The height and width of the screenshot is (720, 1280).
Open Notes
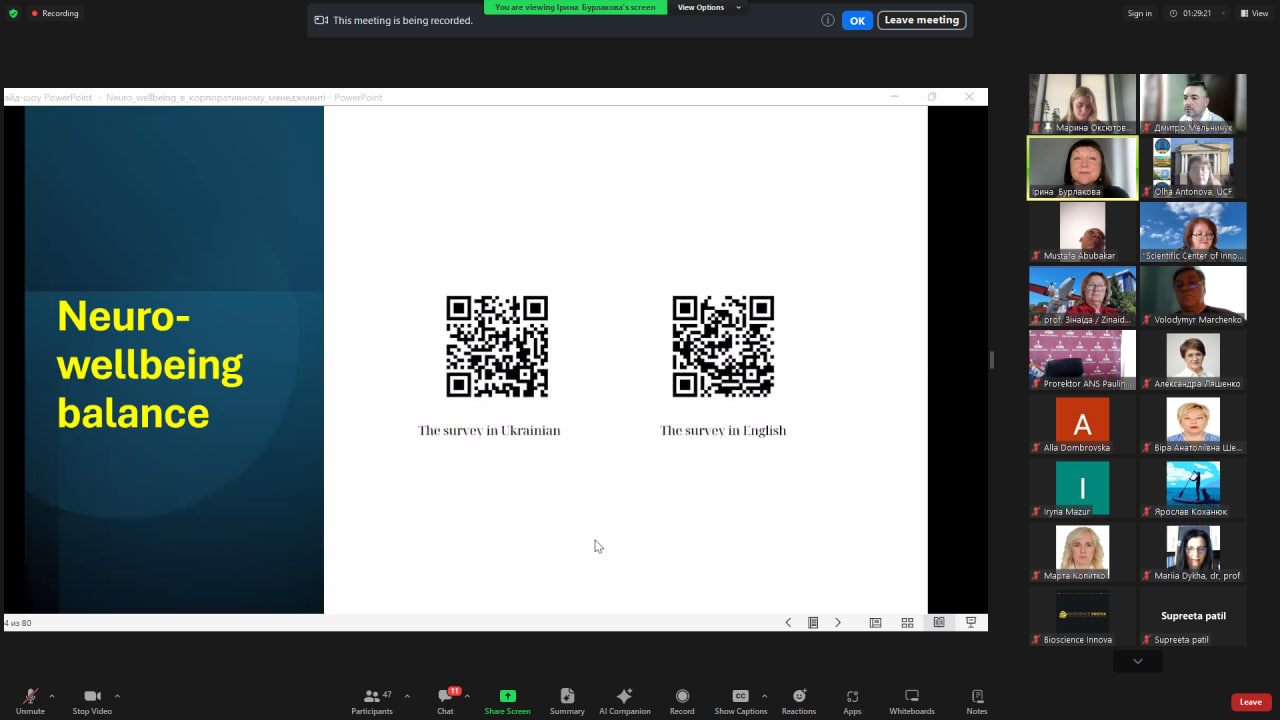[977, 701]
